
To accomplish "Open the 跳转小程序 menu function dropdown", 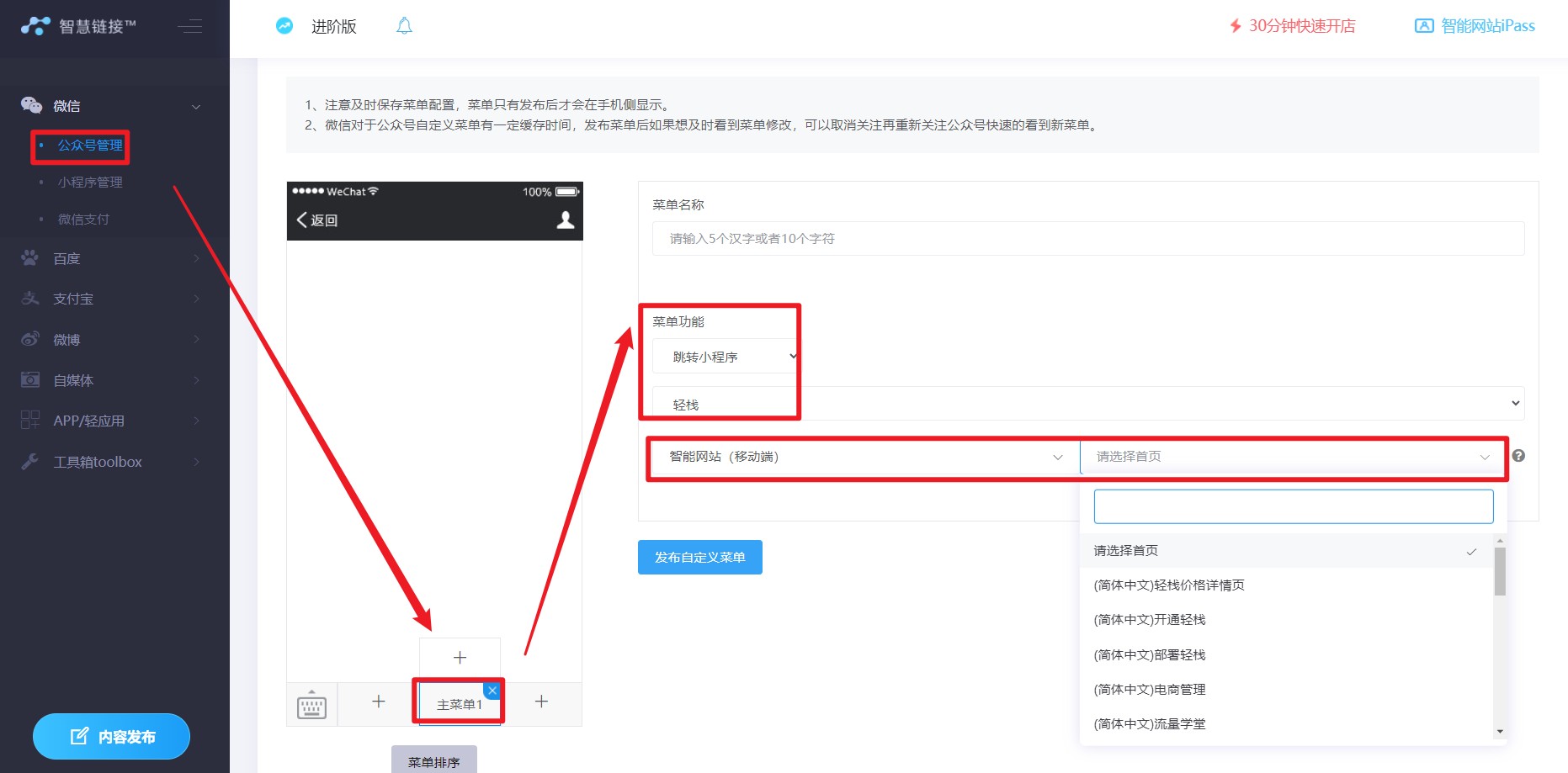I will (x=726, y=357).
